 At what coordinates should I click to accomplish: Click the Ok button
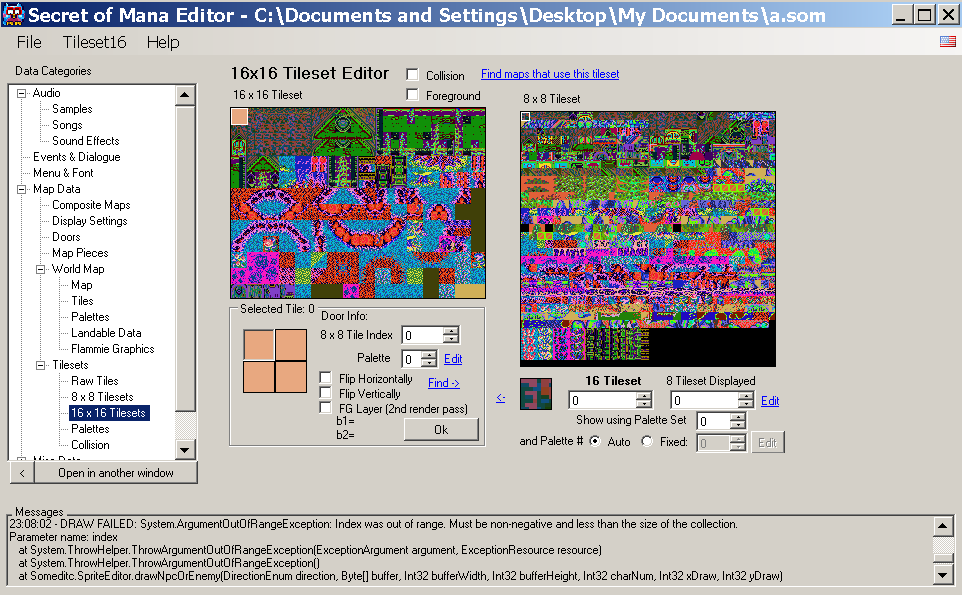point(441,429)
